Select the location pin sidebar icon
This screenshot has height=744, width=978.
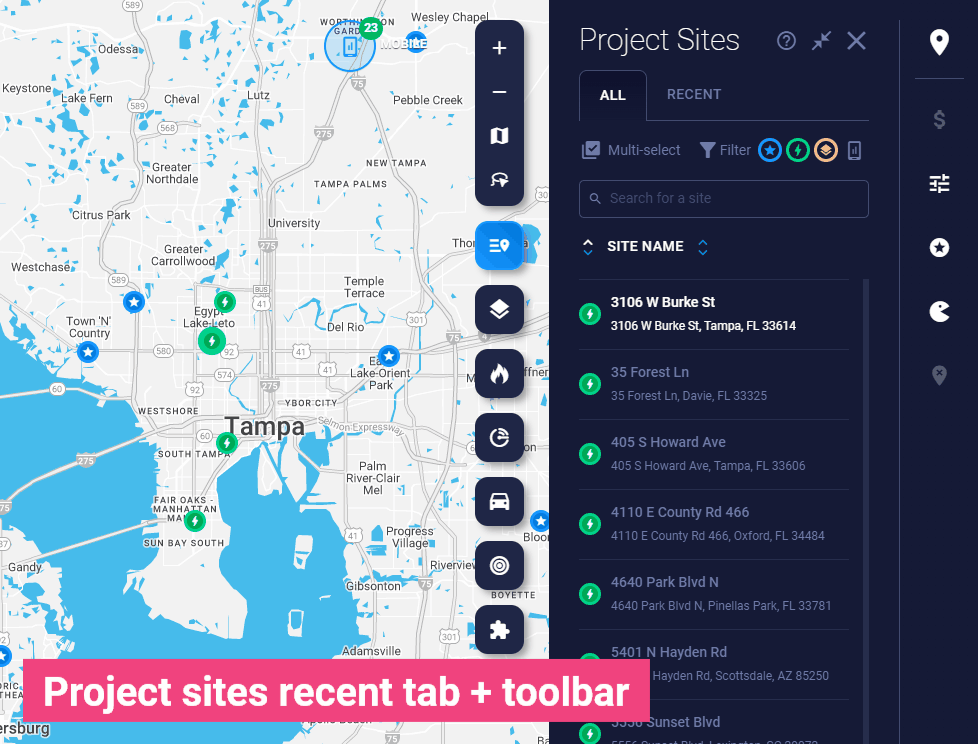click(x=939, y=42)
